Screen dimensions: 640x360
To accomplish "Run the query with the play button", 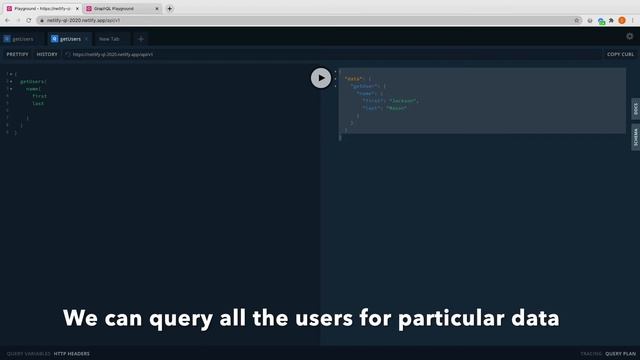I will [x=321, y=78].
